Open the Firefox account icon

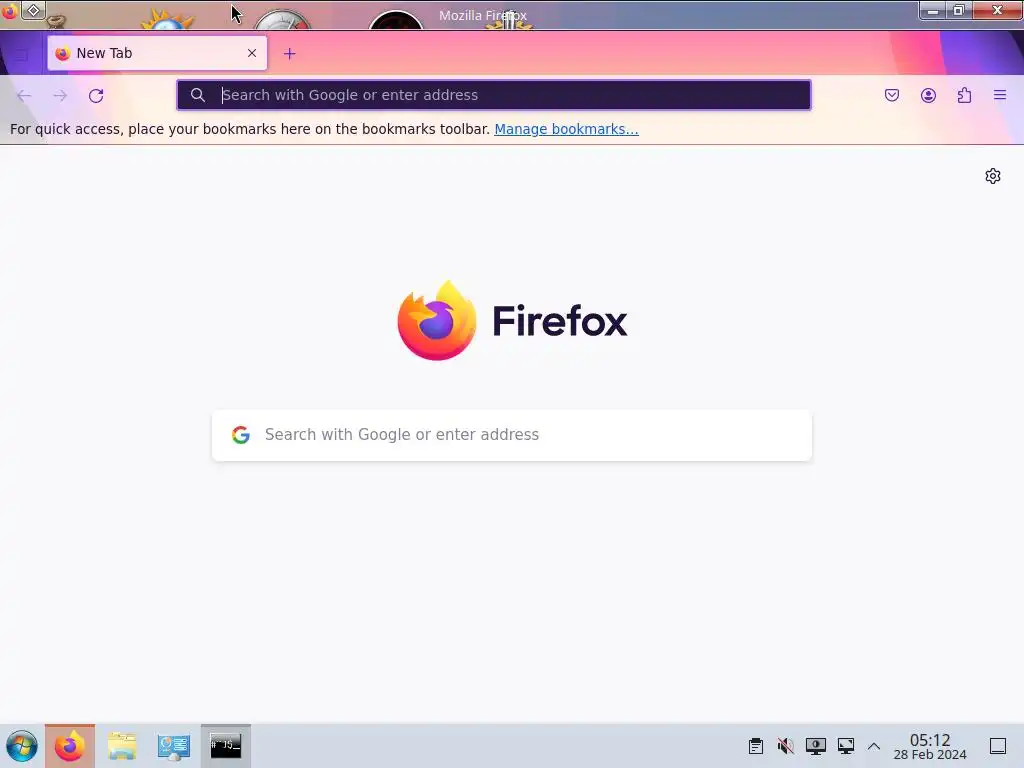pyautogui.click(x=928, y=95)
